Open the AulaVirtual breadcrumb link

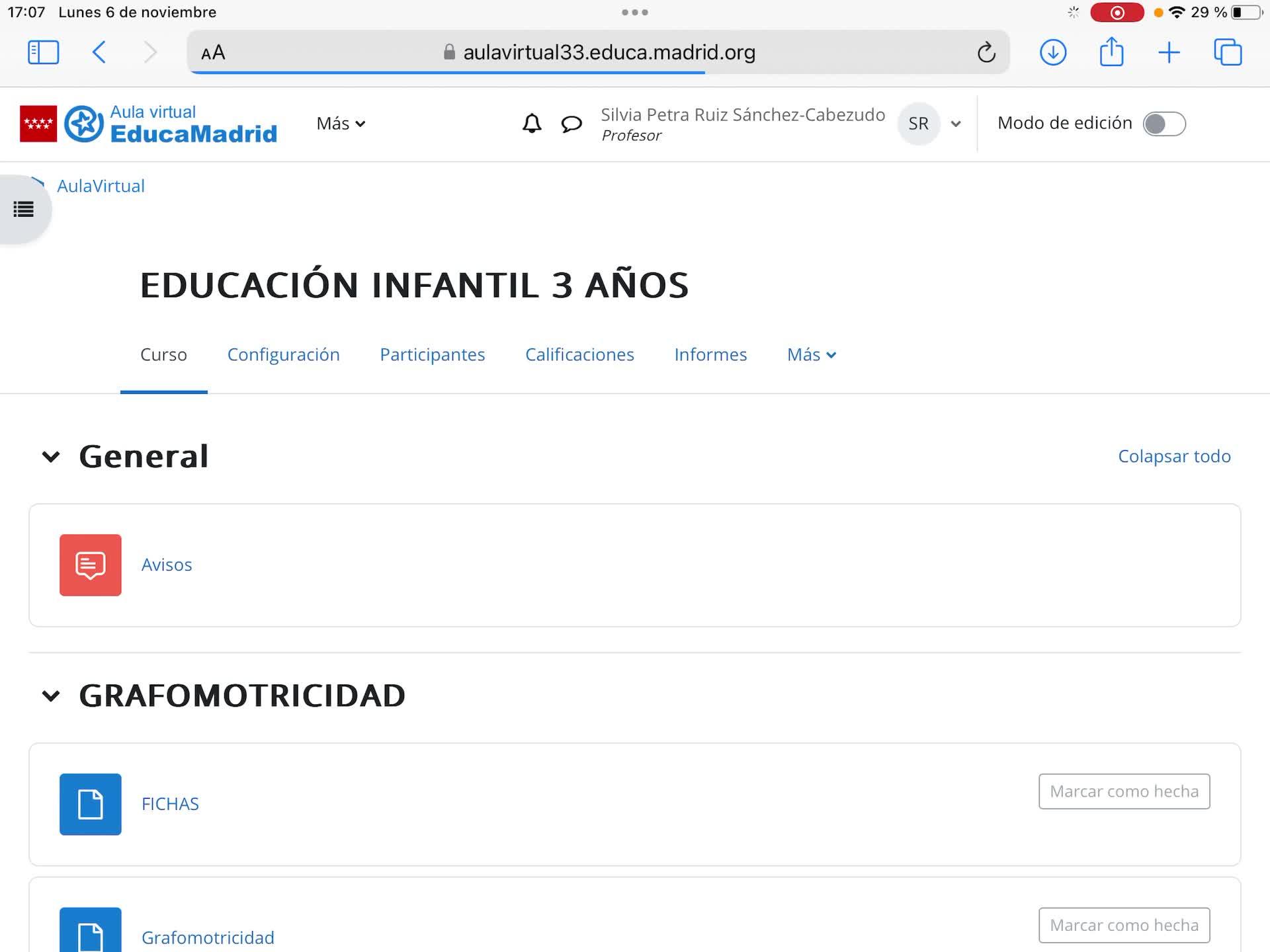[x=101, y=186]
